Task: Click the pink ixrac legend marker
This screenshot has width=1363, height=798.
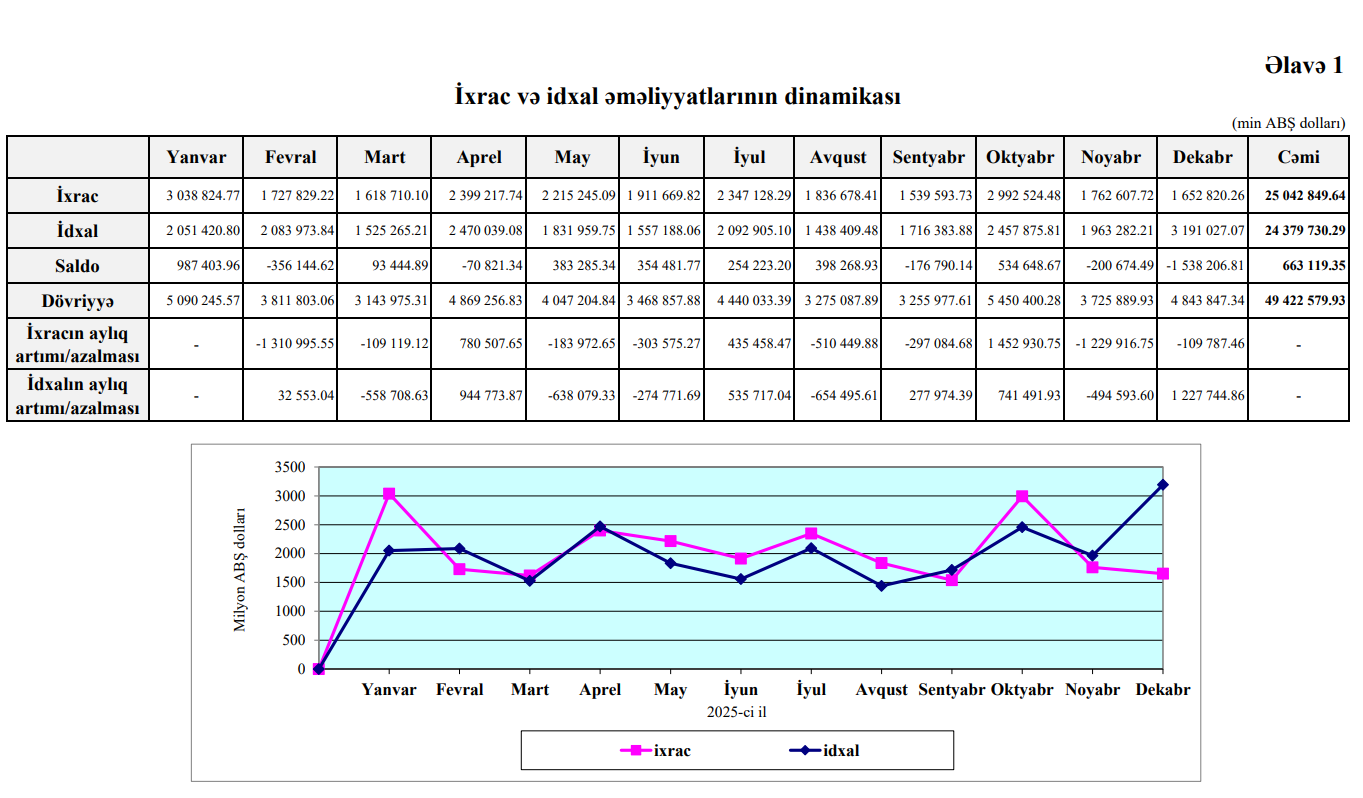Action: click(x=634, y=750)
